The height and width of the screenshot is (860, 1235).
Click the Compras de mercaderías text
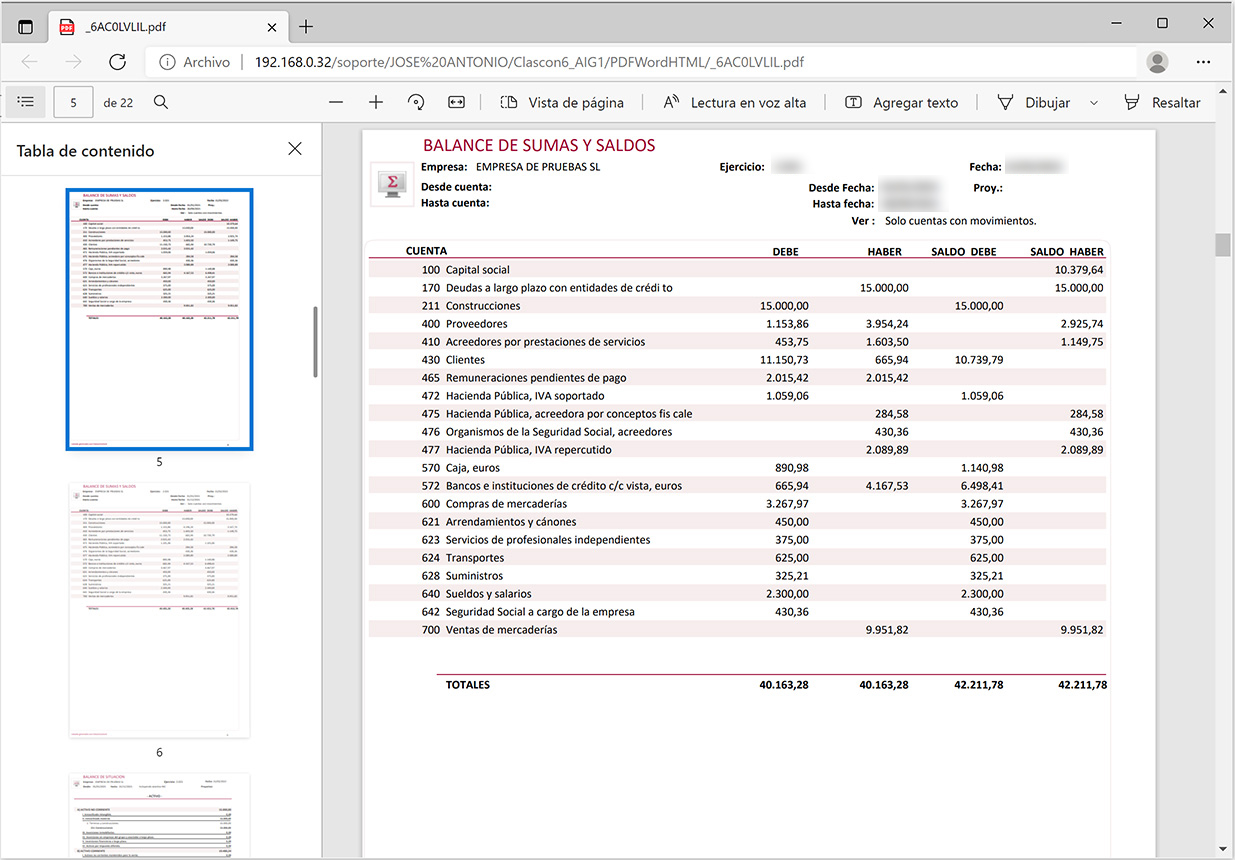[x=506, y=504]
